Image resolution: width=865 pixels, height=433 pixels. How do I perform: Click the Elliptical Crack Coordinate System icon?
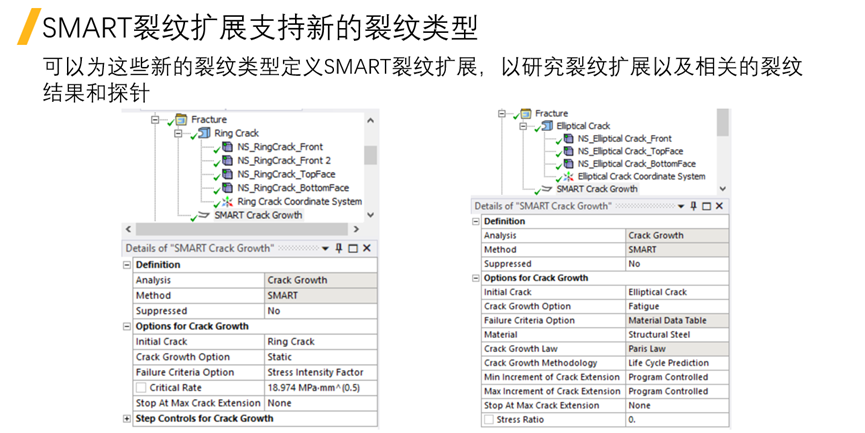(568, 177)
